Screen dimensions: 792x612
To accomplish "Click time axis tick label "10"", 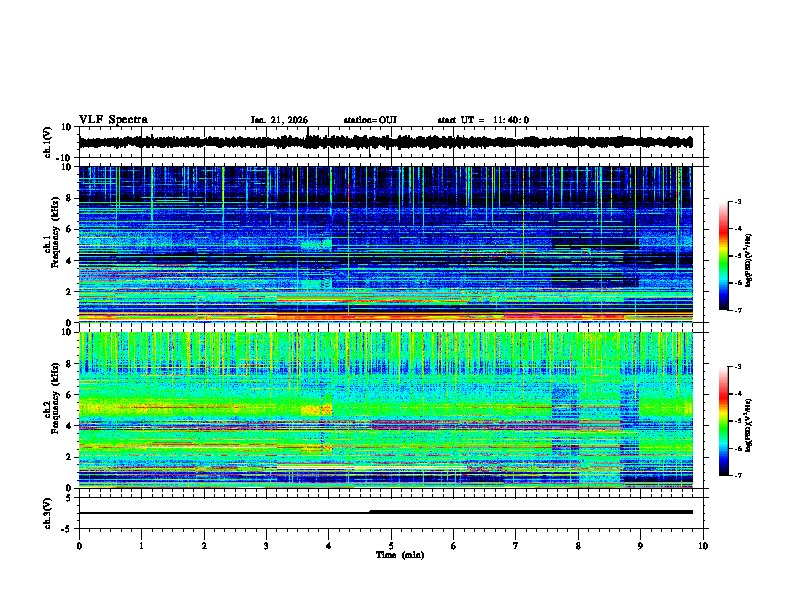I will pos(703,546).
